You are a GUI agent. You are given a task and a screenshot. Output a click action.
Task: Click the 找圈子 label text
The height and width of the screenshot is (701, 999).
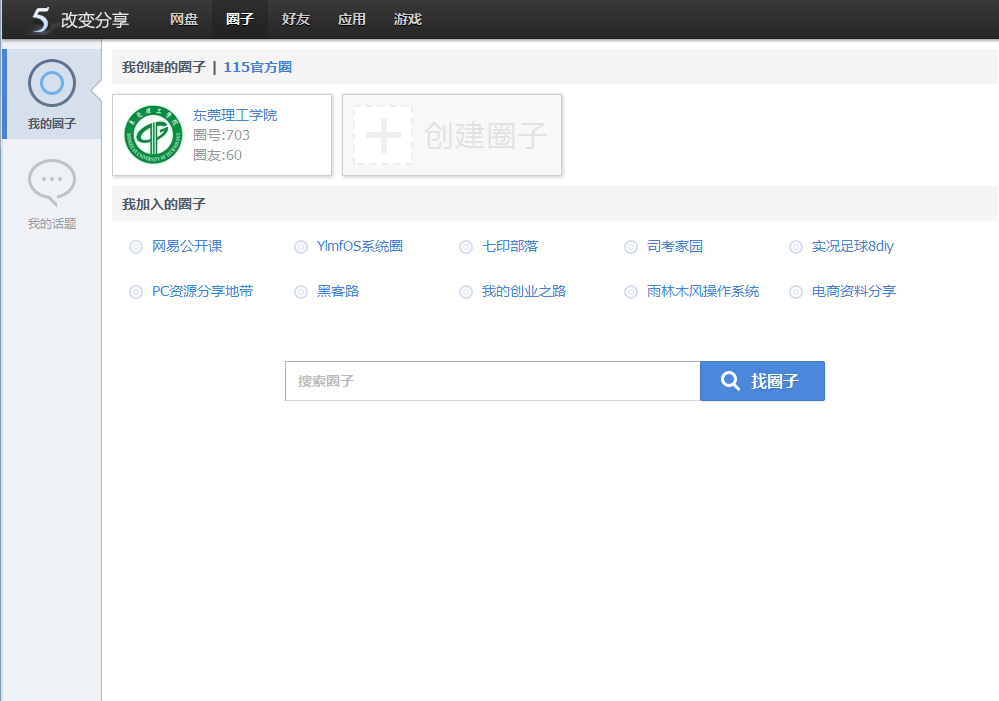(775, 381)
